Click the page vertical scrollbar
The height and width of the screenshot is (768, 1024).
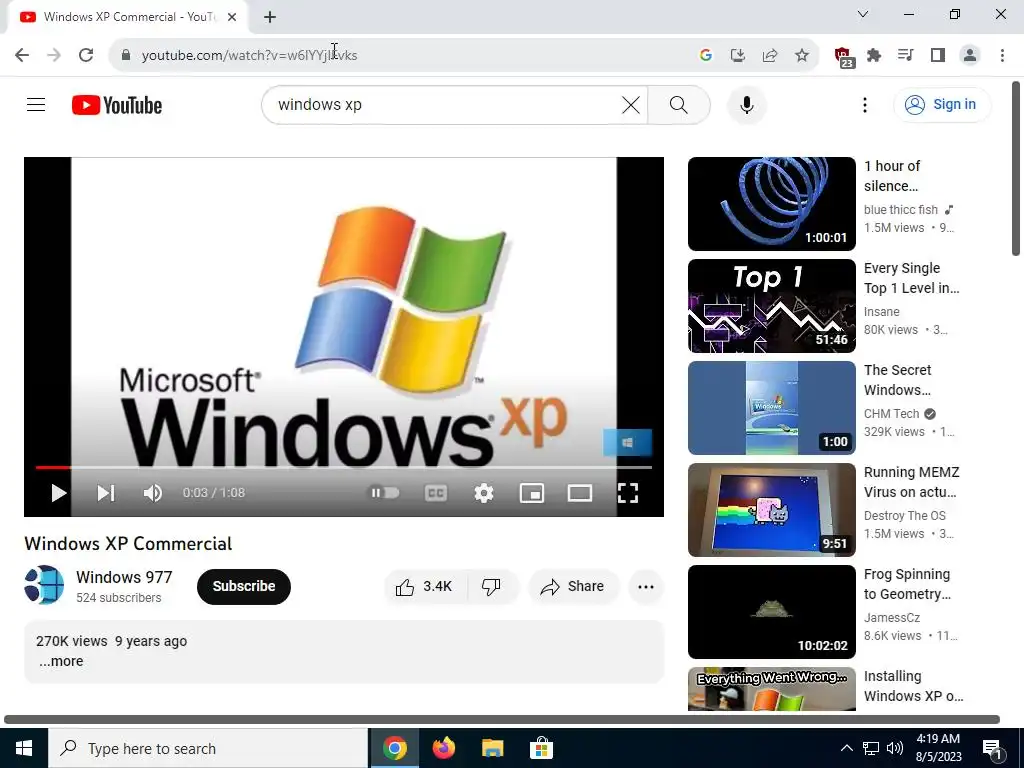1016,168
